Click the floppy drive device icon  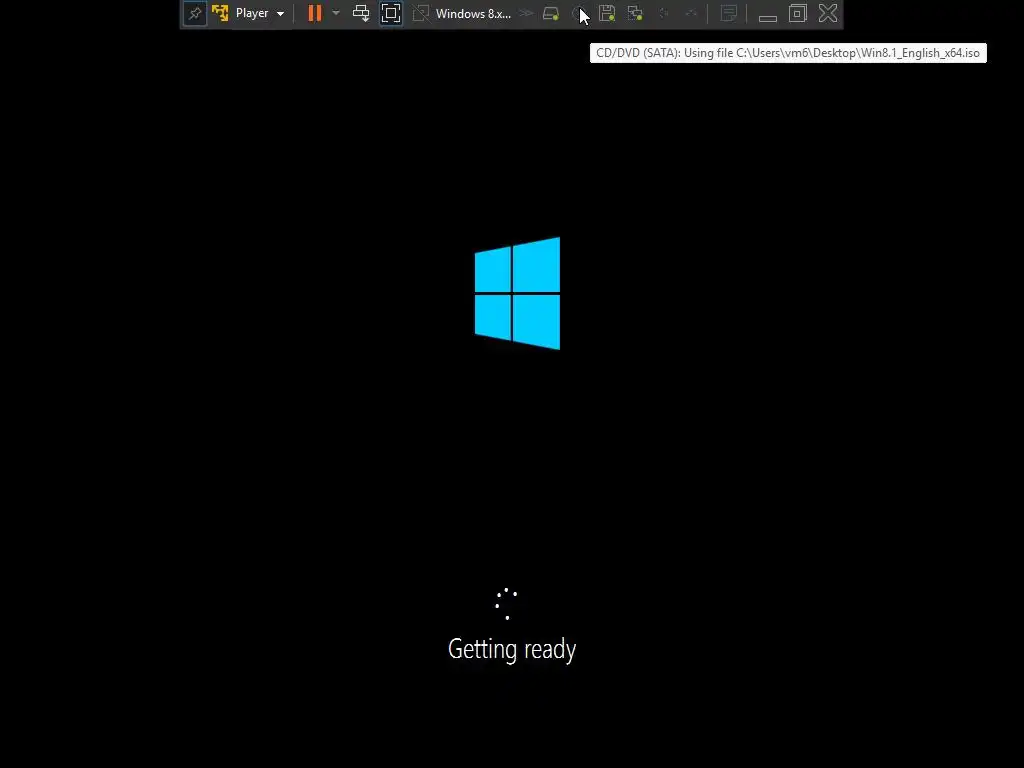coord(607,13)
